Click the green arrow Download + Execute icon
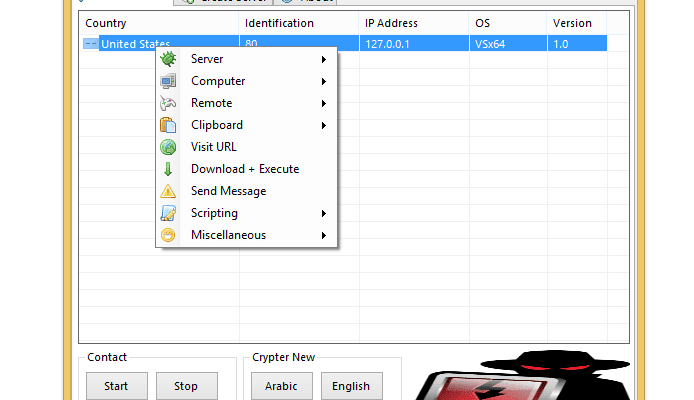Viewport: 694px width, 400px height. [169, 169]
